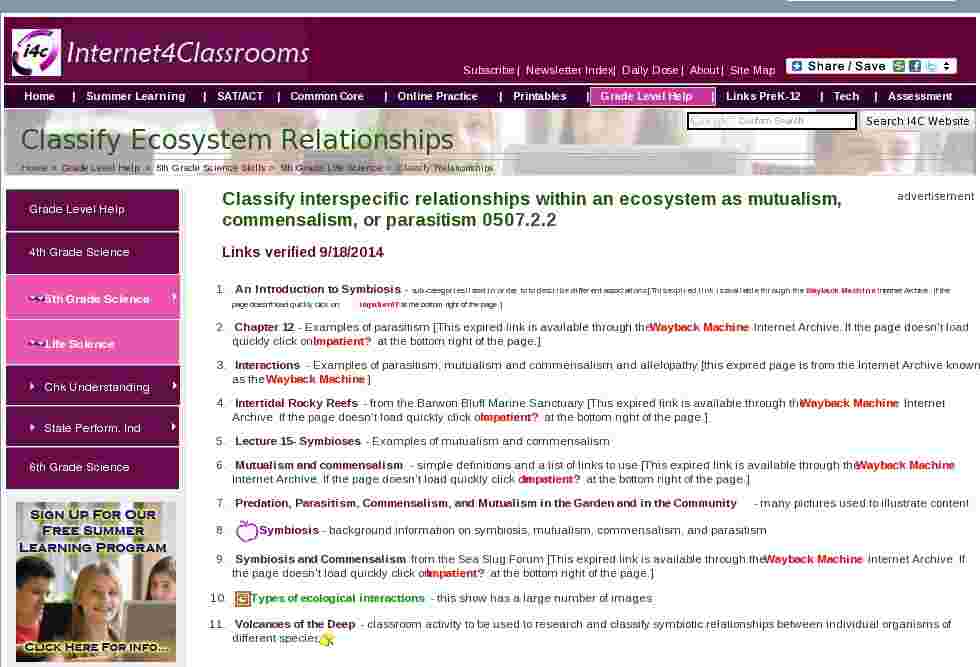Screen dimensions: 980x667
Task: Click 5th Grade Science Skills breadcrumb link
Action: click(211, 168)
